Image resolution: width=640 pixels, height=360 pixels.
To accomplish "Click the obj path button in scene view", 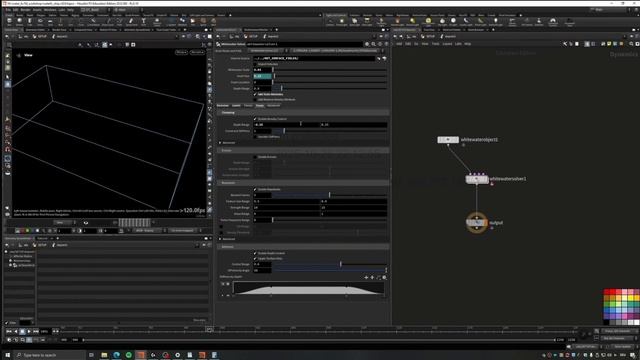I will click(x=25, y=37).
